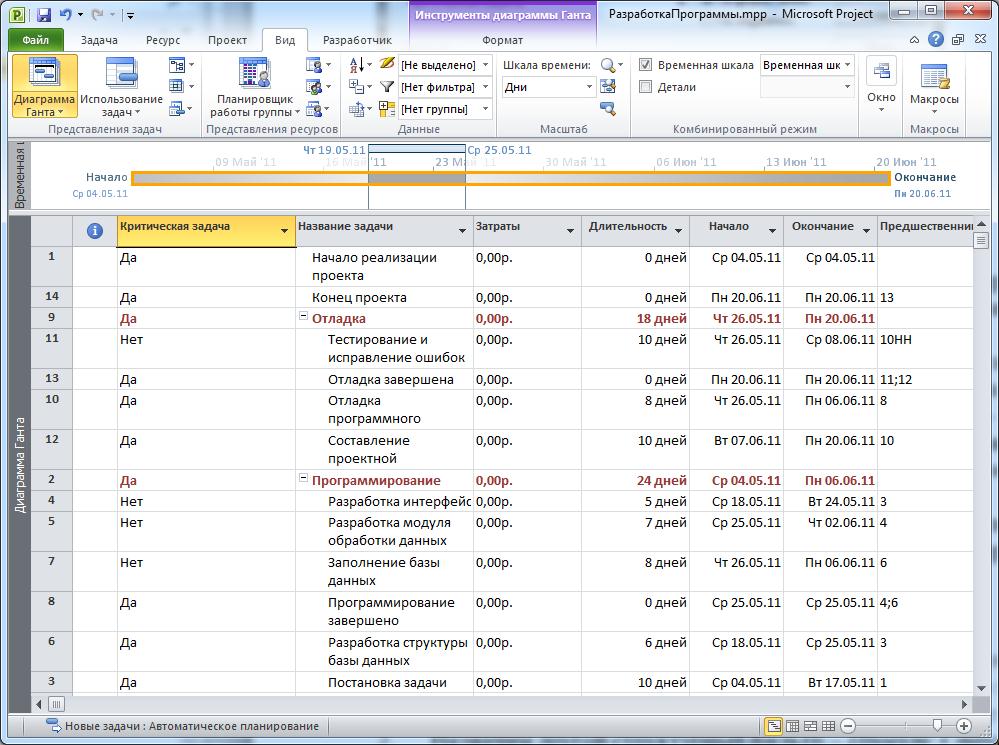Open the [Нет фильтра] filter dropdown

[x=485, y=87]
